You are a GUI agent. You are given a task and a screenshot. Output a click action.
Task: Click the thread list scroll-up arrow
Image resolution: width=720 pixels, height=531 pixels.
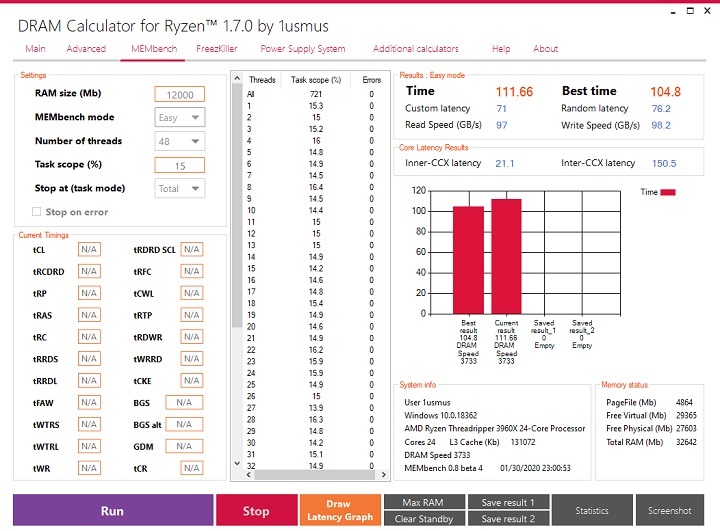pyautogui.click(x=237, y=79)
